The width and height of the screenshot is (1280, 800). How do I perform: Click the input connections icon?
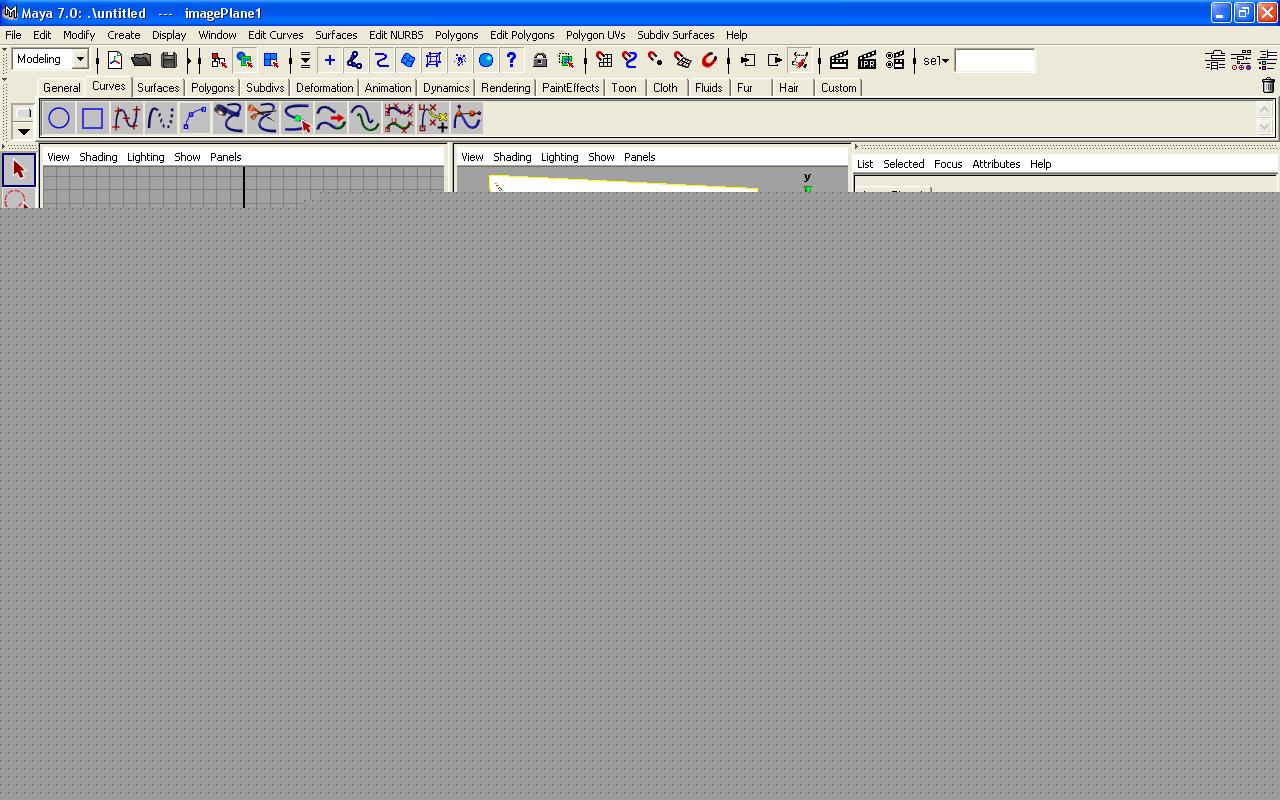point(747,60)
